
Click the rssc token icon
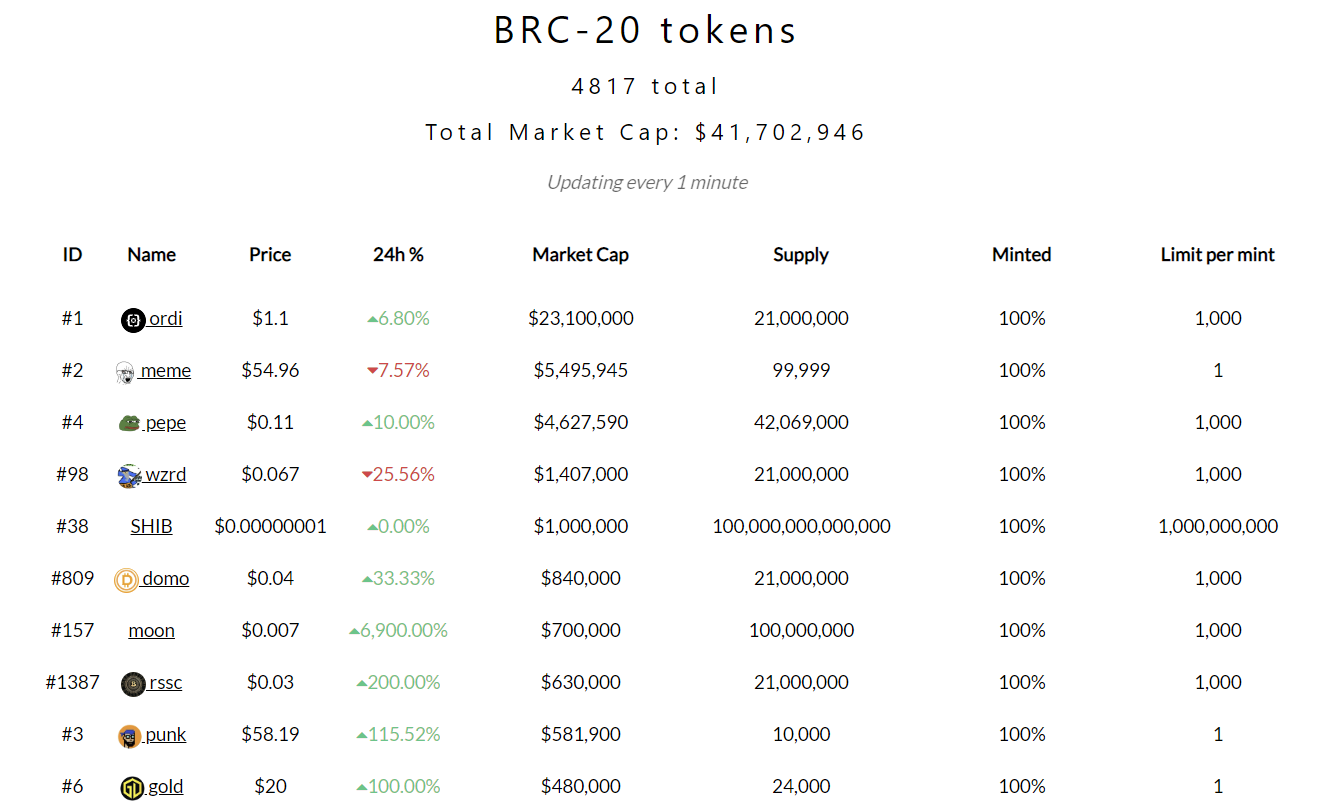(133, 684)
